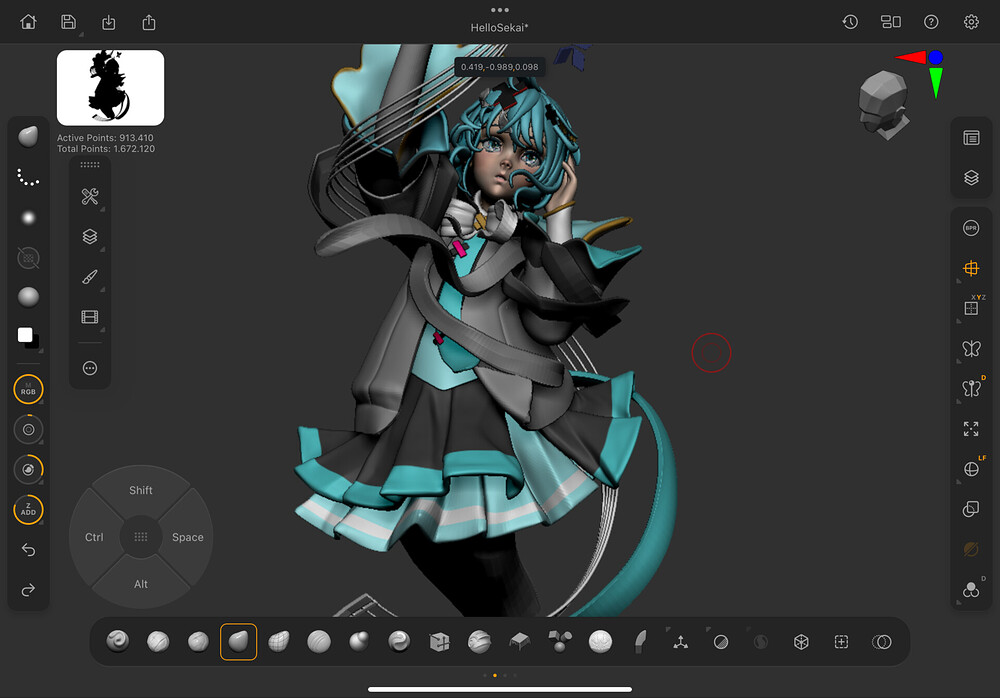This screenshot has height=698, width=1000.
Task: Select the grid mesh brush
Action: point(279,641)
